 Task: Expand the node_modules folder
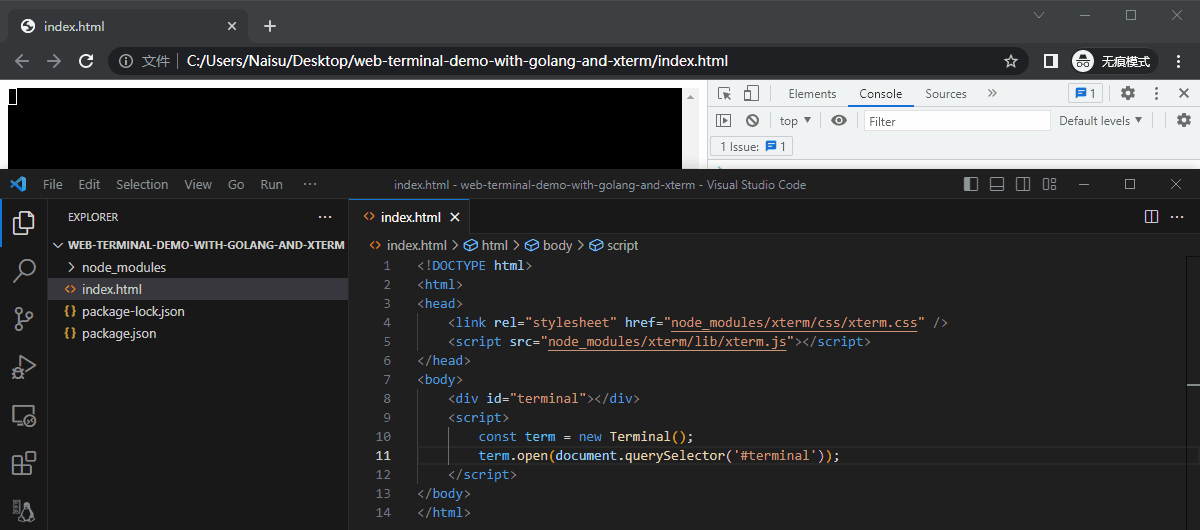point(197,267)
